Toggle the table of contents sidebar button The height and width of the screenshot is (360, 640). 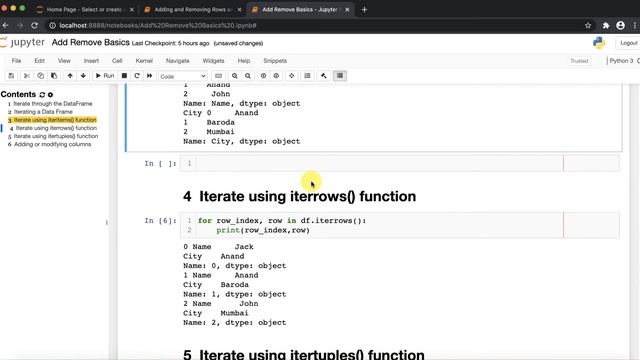[x=340, y=76]
